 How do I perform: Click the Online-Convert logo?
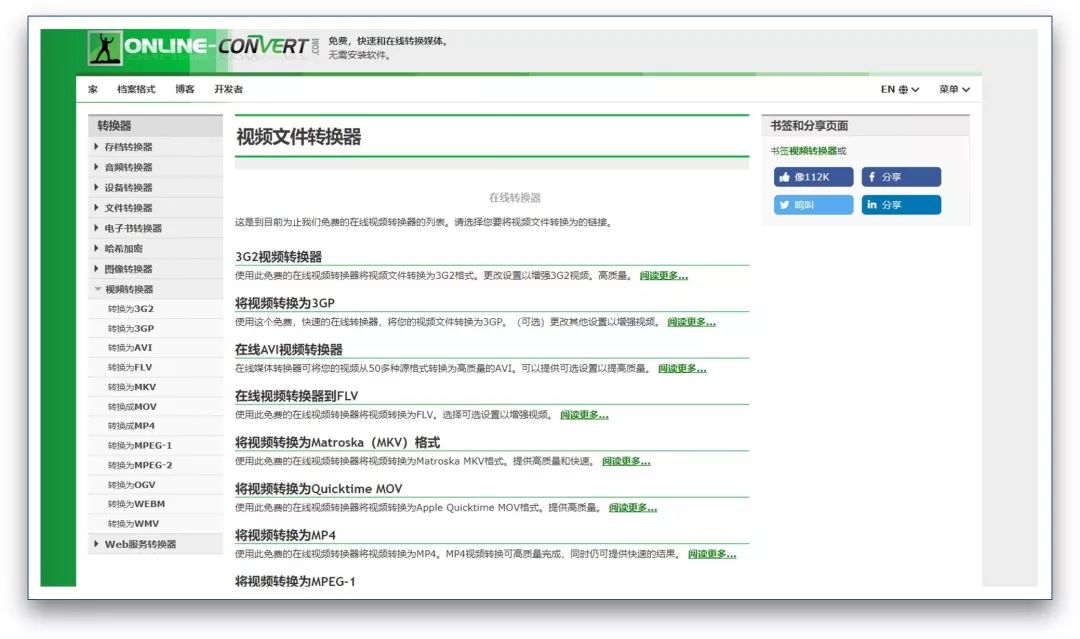[200, 45]
